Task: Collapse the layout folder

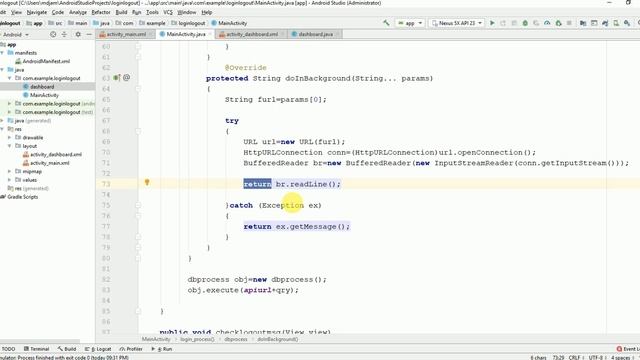Action: [9, 146]
